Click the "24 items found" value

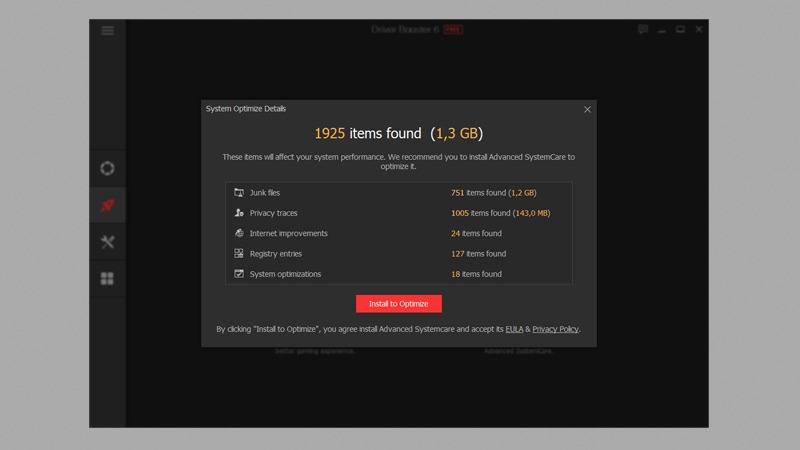(x=476, y=233)
